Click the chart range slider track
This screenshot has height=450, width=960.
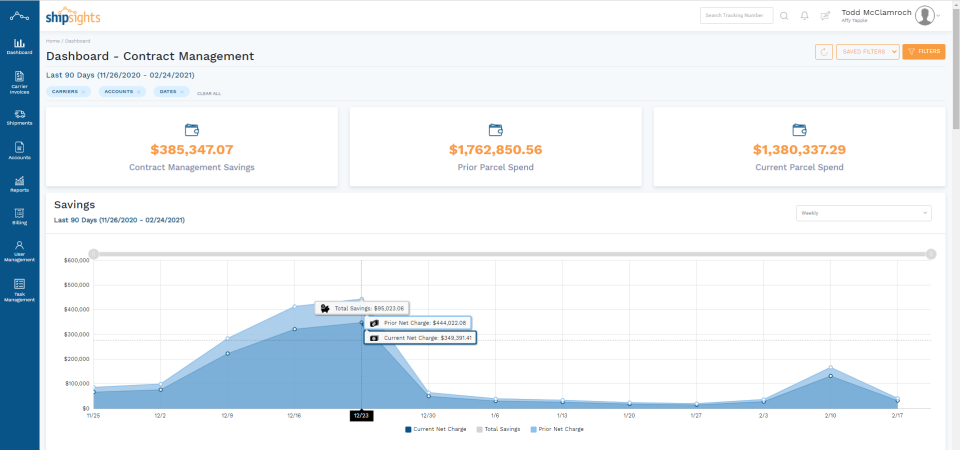(512, 253)
